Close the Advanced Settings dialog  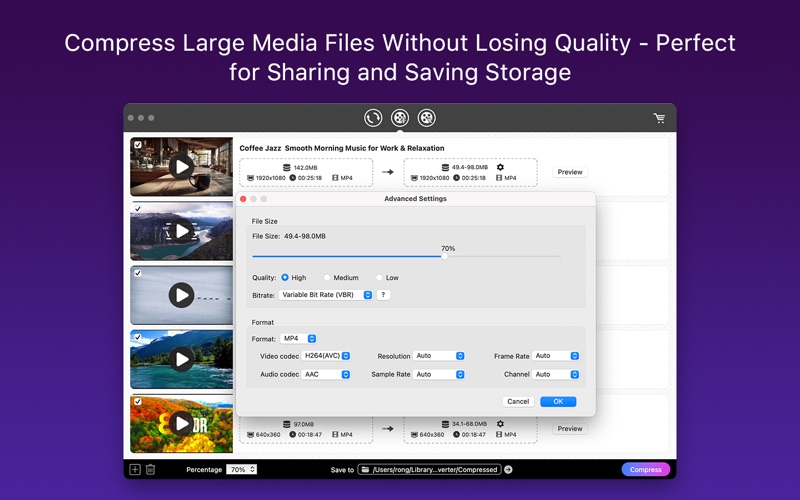click(x=243, y=199)
